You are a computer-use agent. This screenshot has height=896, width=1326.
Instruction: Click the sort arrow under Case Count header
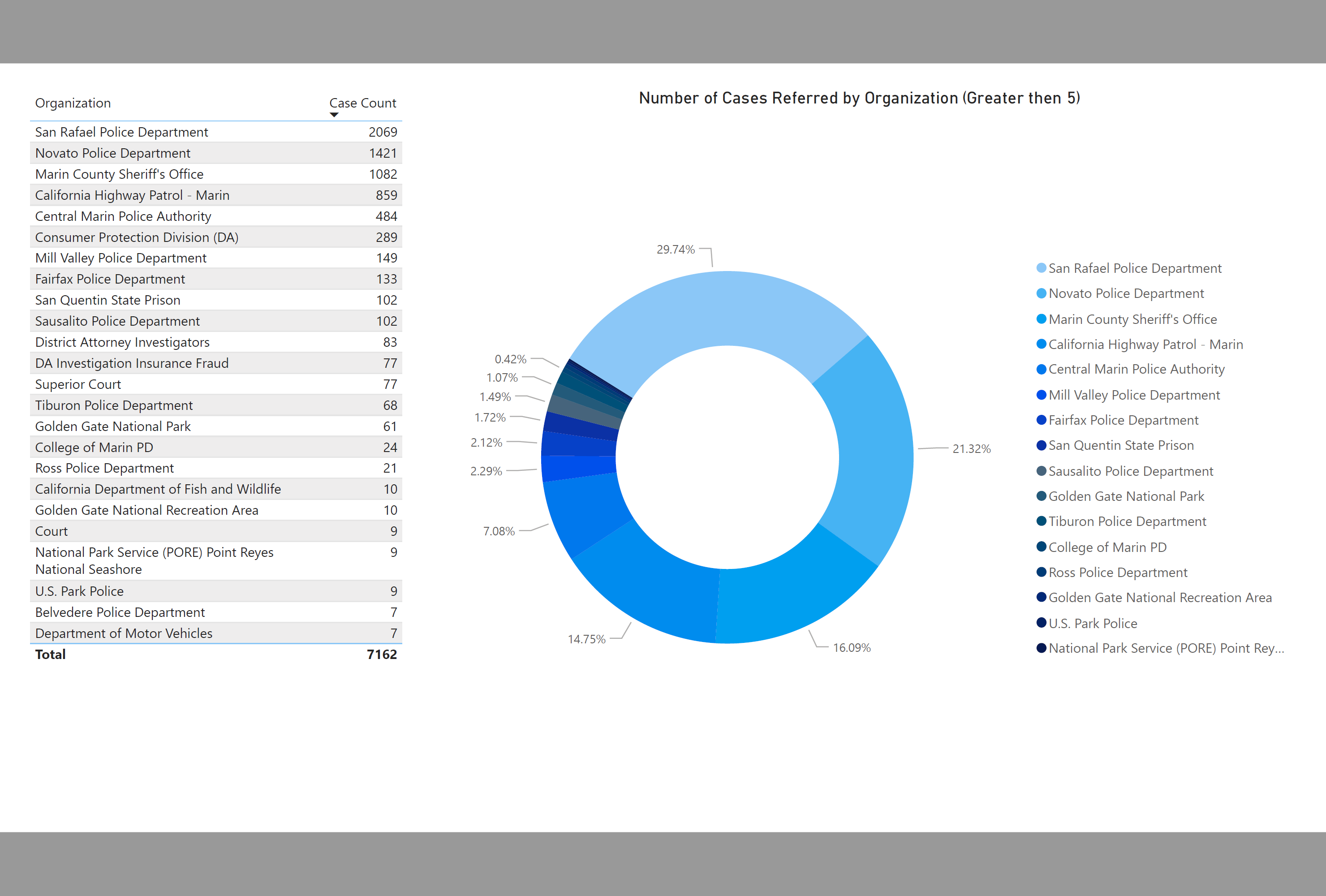point(334,115)
